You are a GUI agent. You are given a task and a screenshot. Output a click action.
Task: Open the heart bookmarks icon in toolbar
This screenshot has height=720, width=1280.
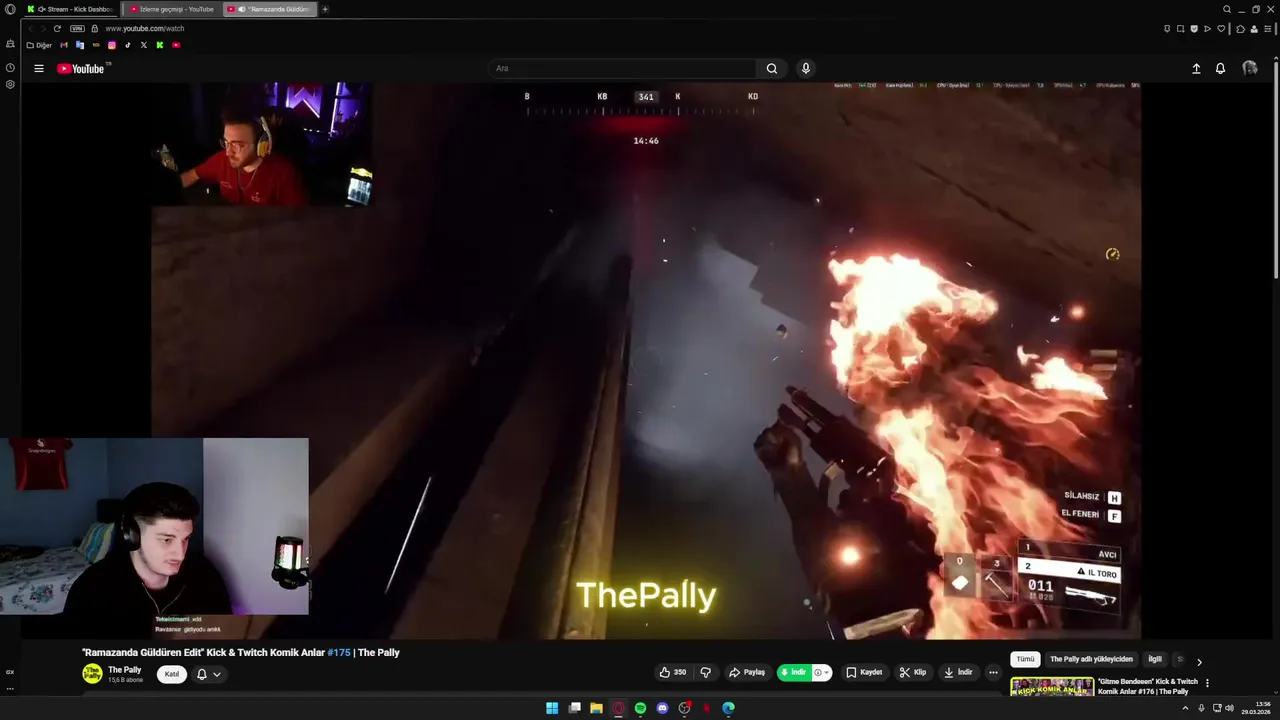1221,29
